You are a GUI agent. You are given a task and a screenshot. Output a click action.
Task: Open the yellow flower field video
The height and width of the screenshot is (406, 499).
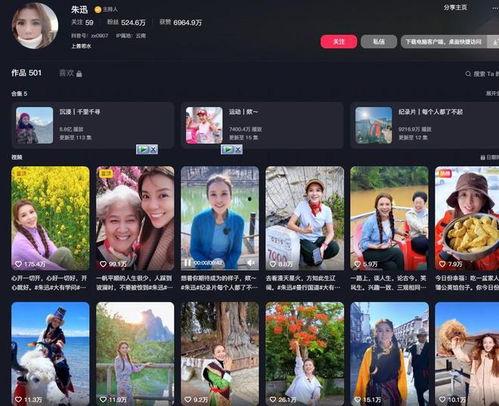point(50,218)
